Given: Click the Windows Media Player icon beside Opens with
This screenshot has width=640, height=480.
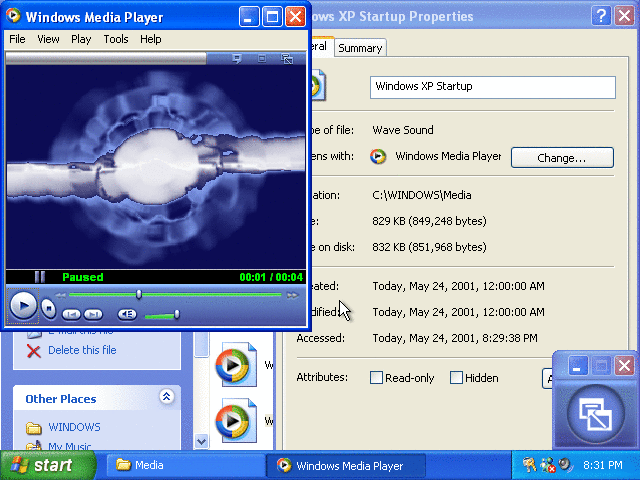Looking at the screenshot, I should (x=378, y=156).
